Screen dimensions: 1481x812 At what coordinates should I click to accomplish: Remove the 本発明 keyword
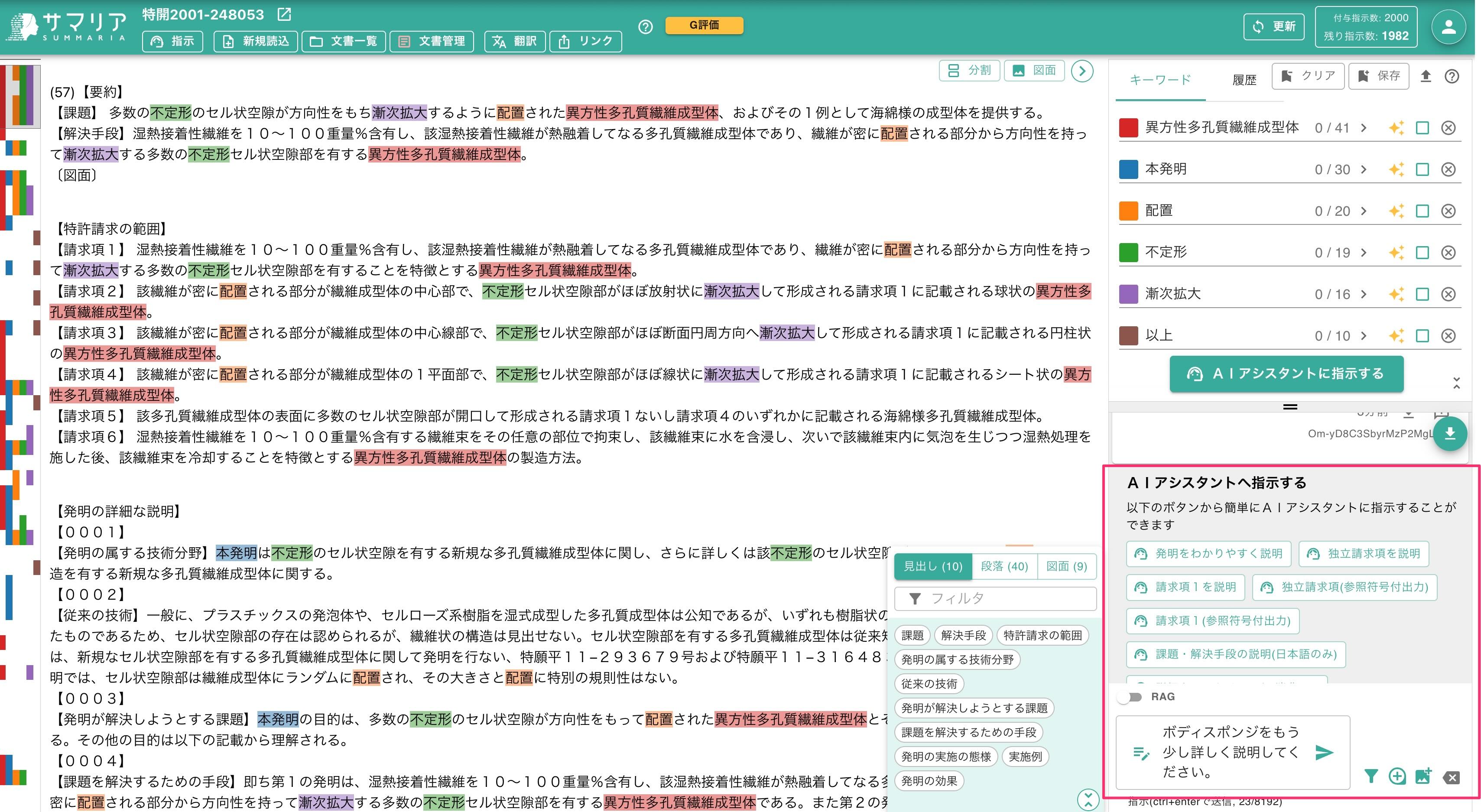[x=1448, y=169]
